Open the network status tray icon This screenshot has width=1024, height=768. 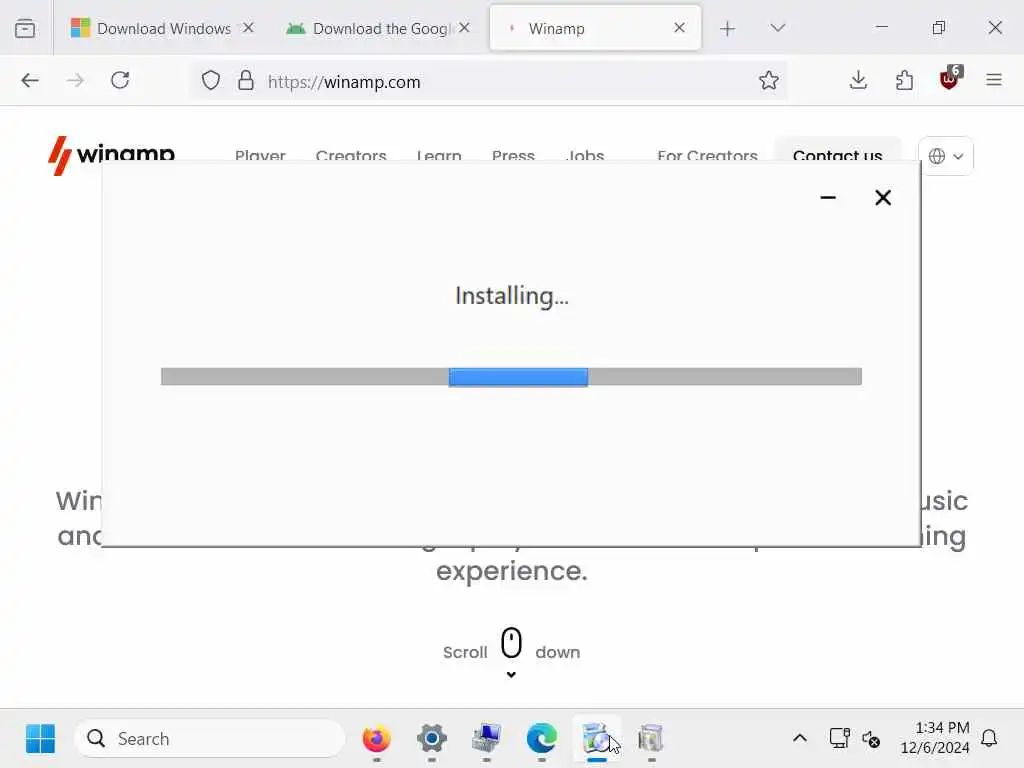(839, 739)
